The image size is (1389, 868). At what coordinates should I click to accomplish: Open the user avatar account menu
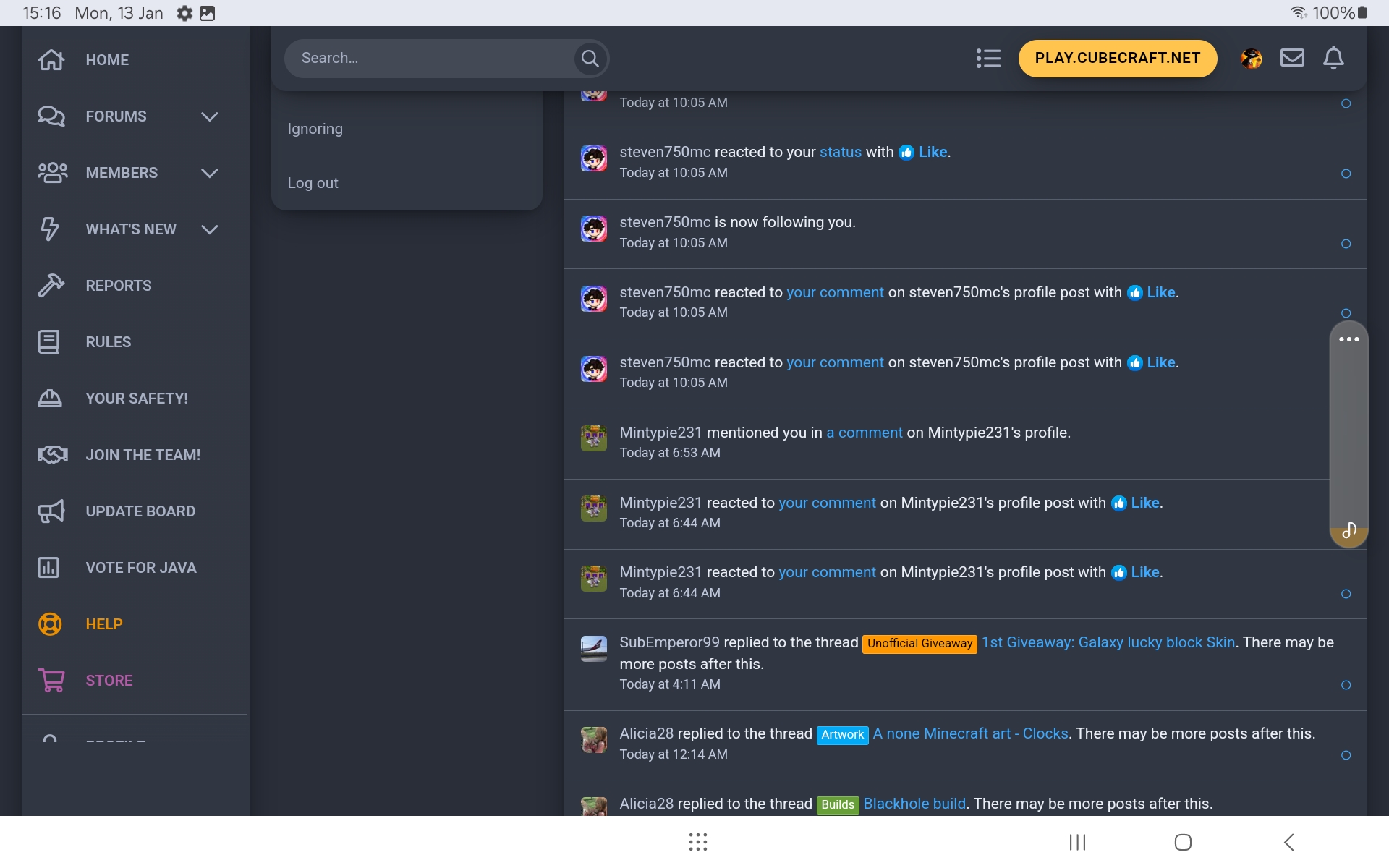(1251, 59)
